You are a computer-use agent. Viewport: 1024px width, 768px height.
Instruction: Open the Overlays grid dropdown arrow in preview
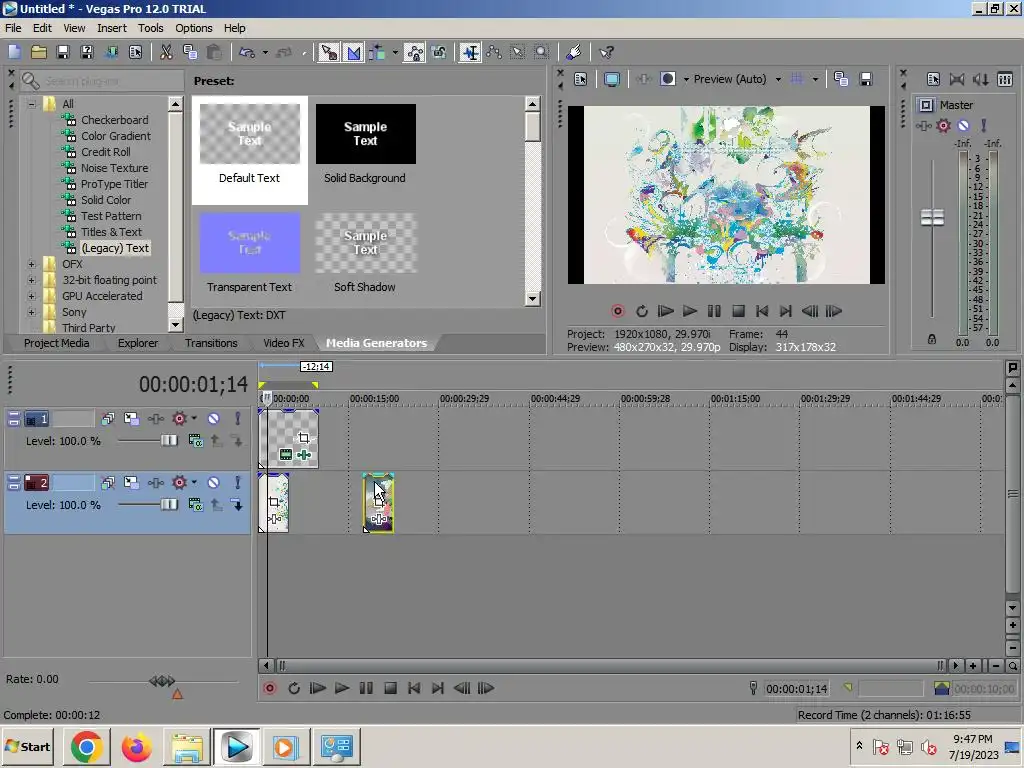(x=815, y=79)
